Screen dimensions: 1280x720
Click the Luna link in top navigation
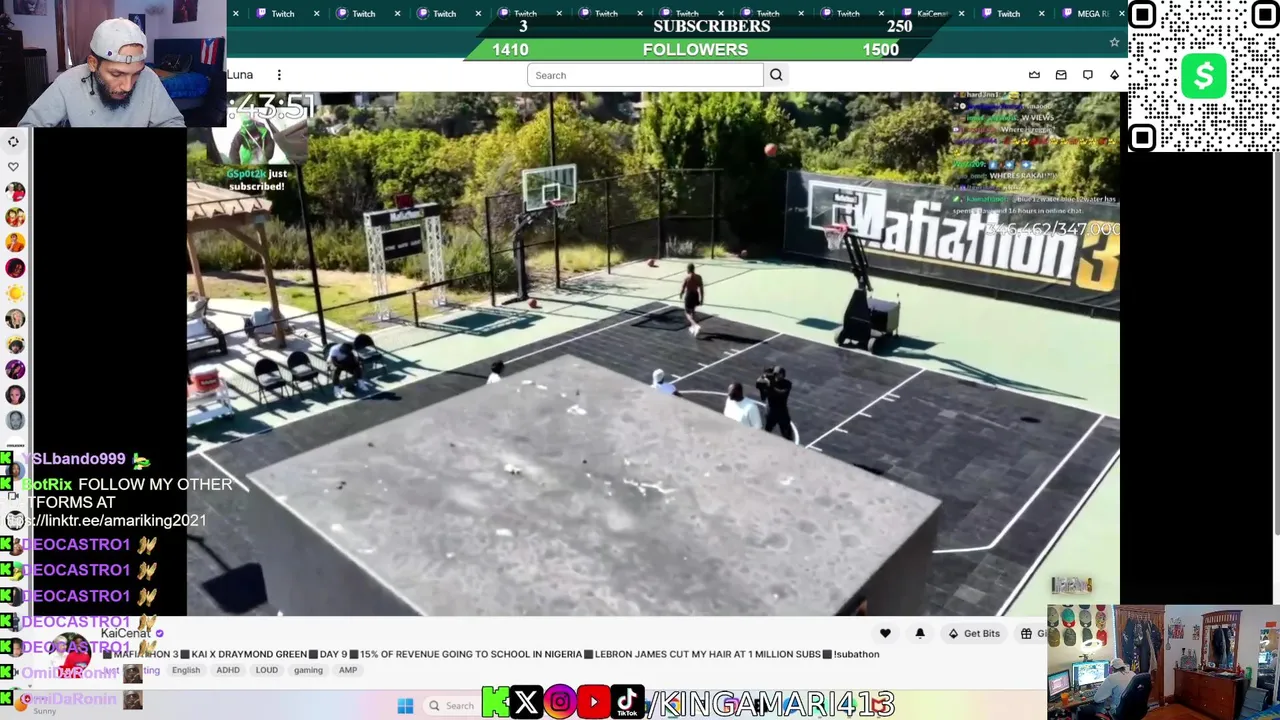point(240,75)
